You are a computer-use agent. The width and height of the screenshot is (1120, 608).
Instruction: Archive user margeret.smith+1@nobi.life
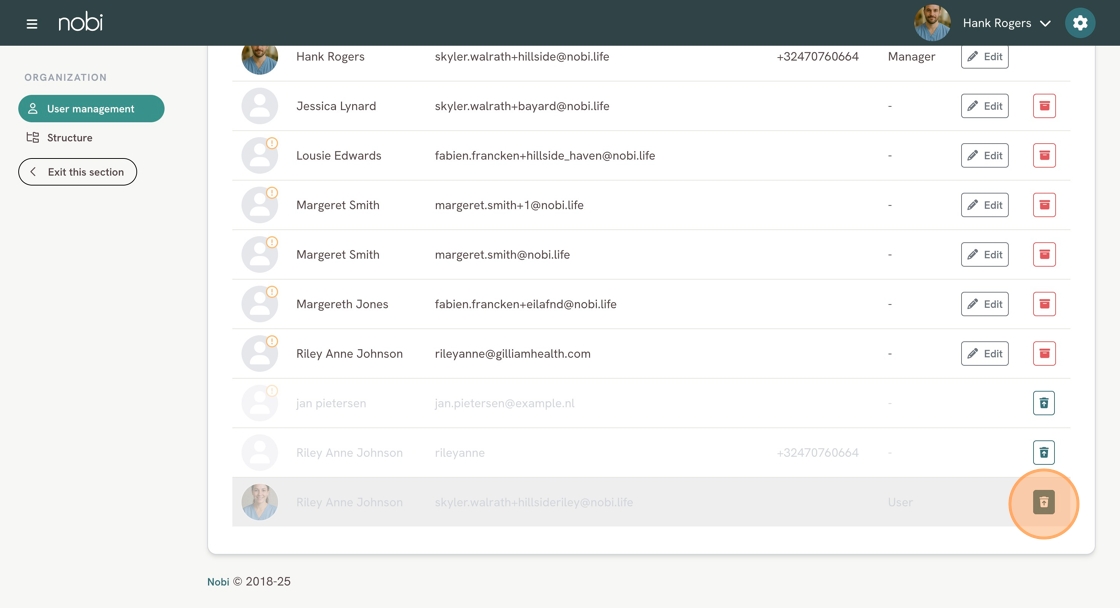pos(1044,205)
